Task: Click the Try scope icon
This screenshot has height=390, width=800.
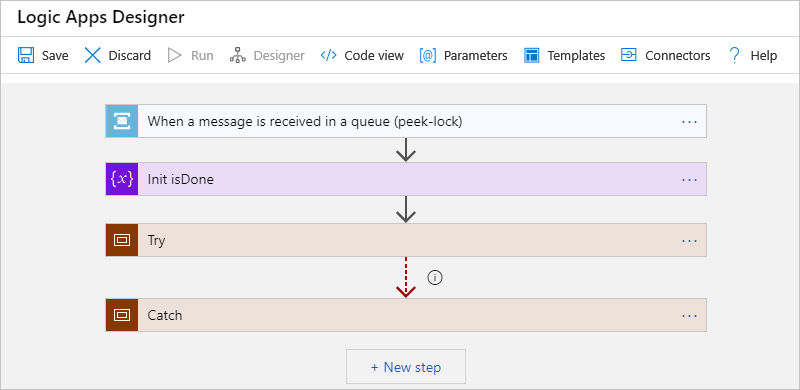Action: pos(122,240)
